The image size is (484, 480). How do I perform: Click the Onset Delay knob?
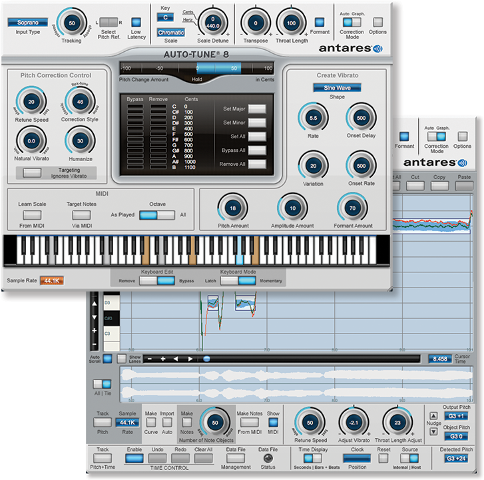[x=361, y=118]
